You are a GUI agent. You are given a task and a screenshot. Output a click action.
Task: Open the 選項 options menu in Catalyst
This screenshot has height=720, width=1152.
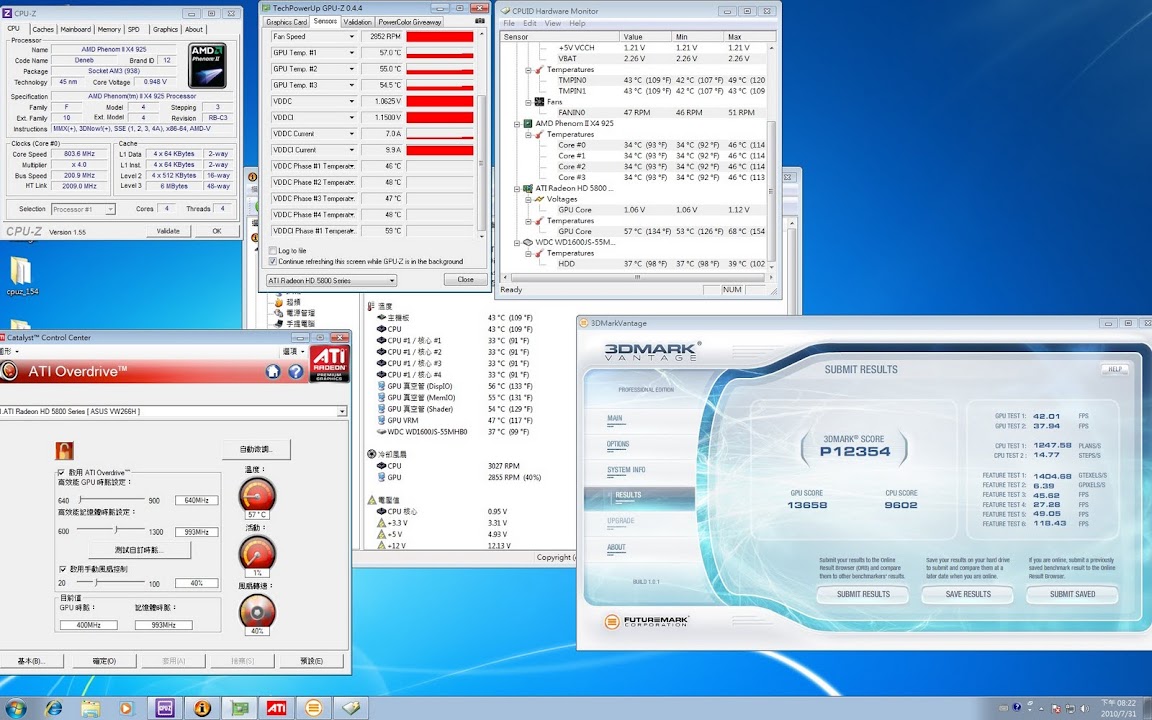[292, 351]
